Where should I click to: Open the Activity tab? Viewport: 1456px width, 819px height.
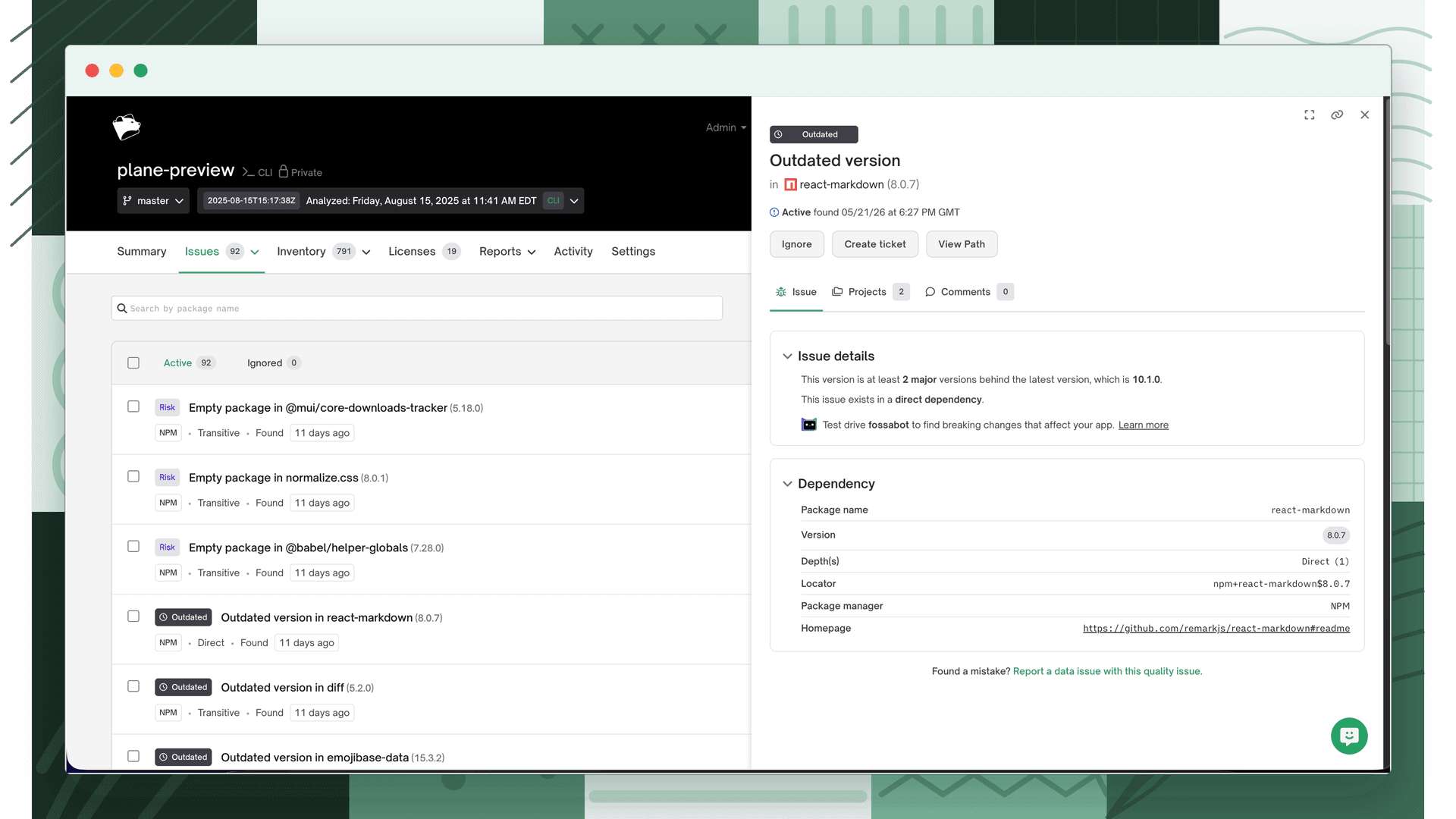573,252
